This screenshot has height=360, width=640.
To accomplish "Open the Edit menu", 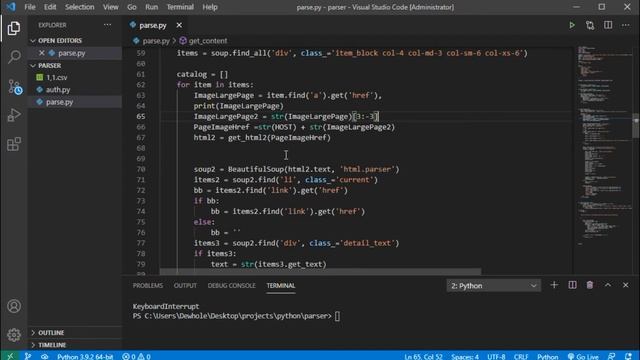I will [x=50, y=7].
